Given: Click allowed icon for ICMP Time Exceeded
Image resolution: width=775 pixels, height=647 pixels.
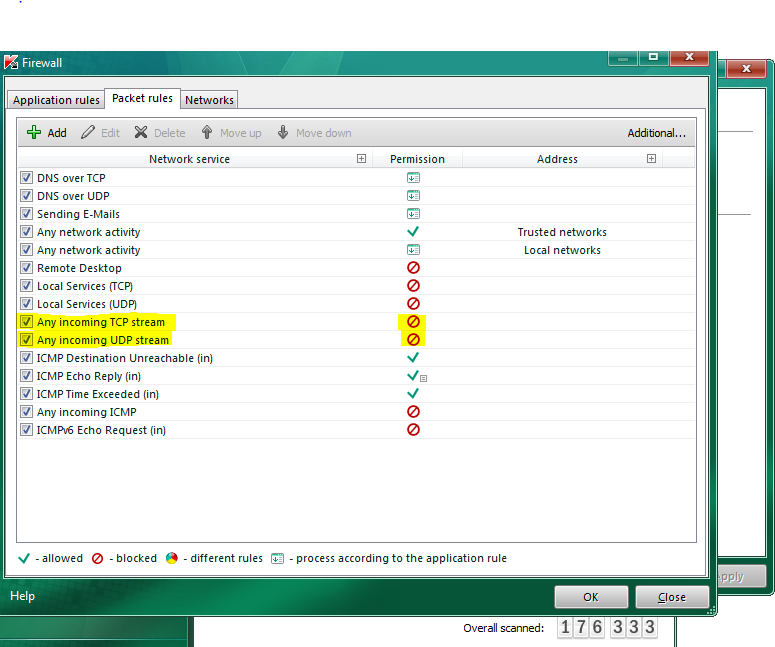Looking at the screenshot, I should 413,393.
